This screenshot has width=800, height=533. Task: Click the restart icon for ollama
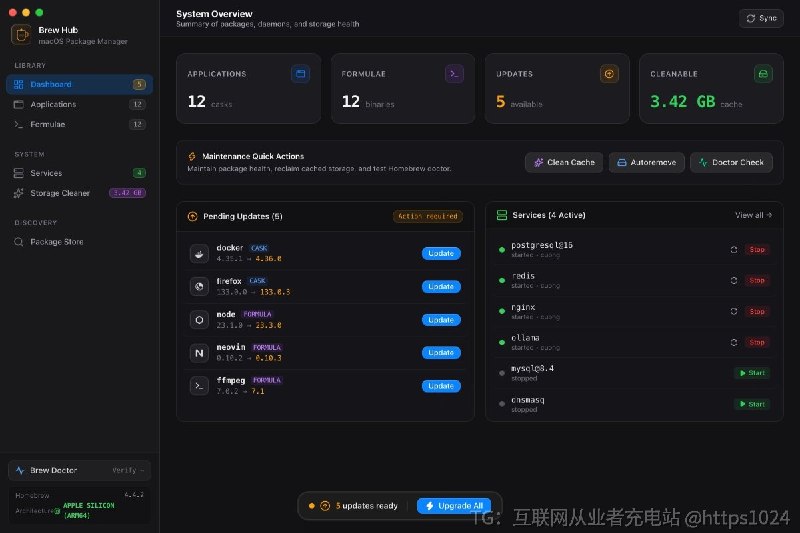coord(734,342)
